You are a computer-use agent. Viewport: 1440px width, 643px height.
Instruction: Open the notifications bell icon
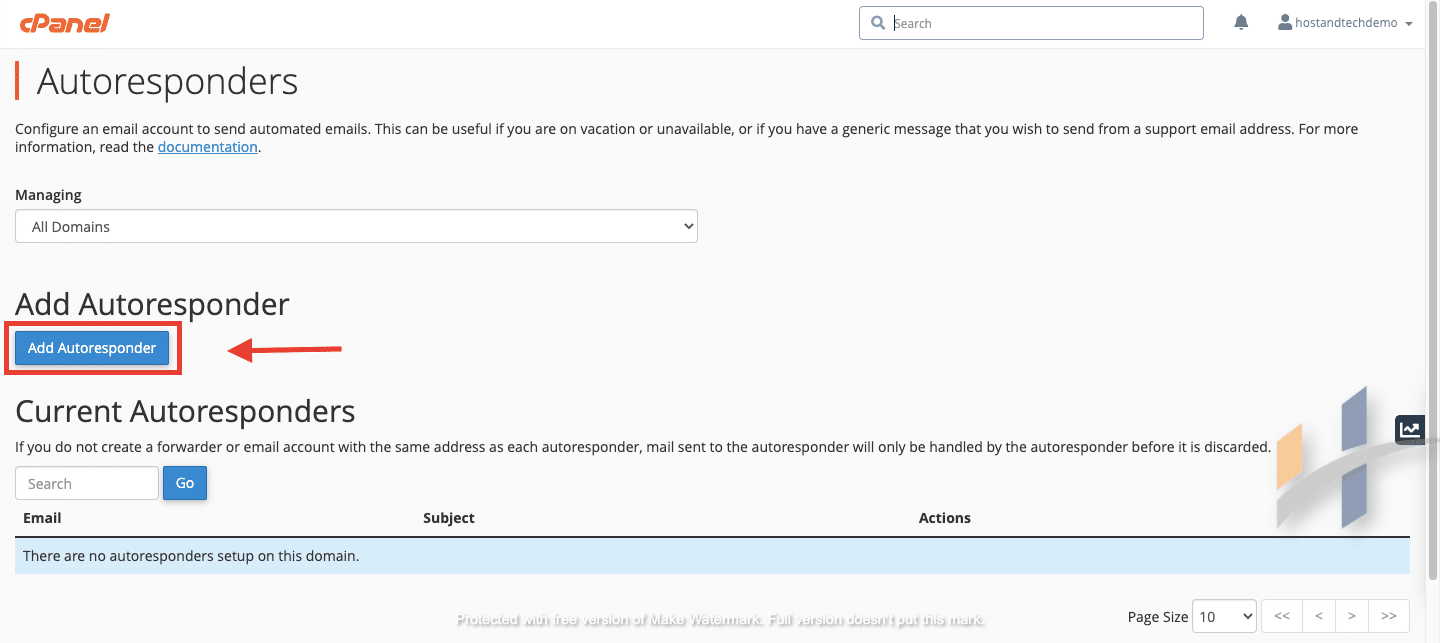coord(1240,21)
